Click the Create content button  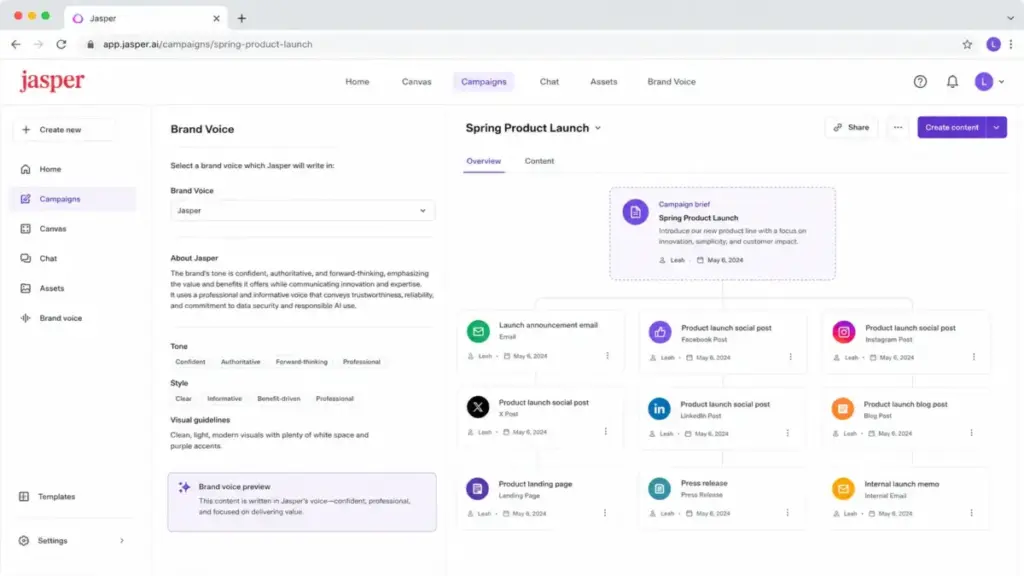tap(952, 127)
